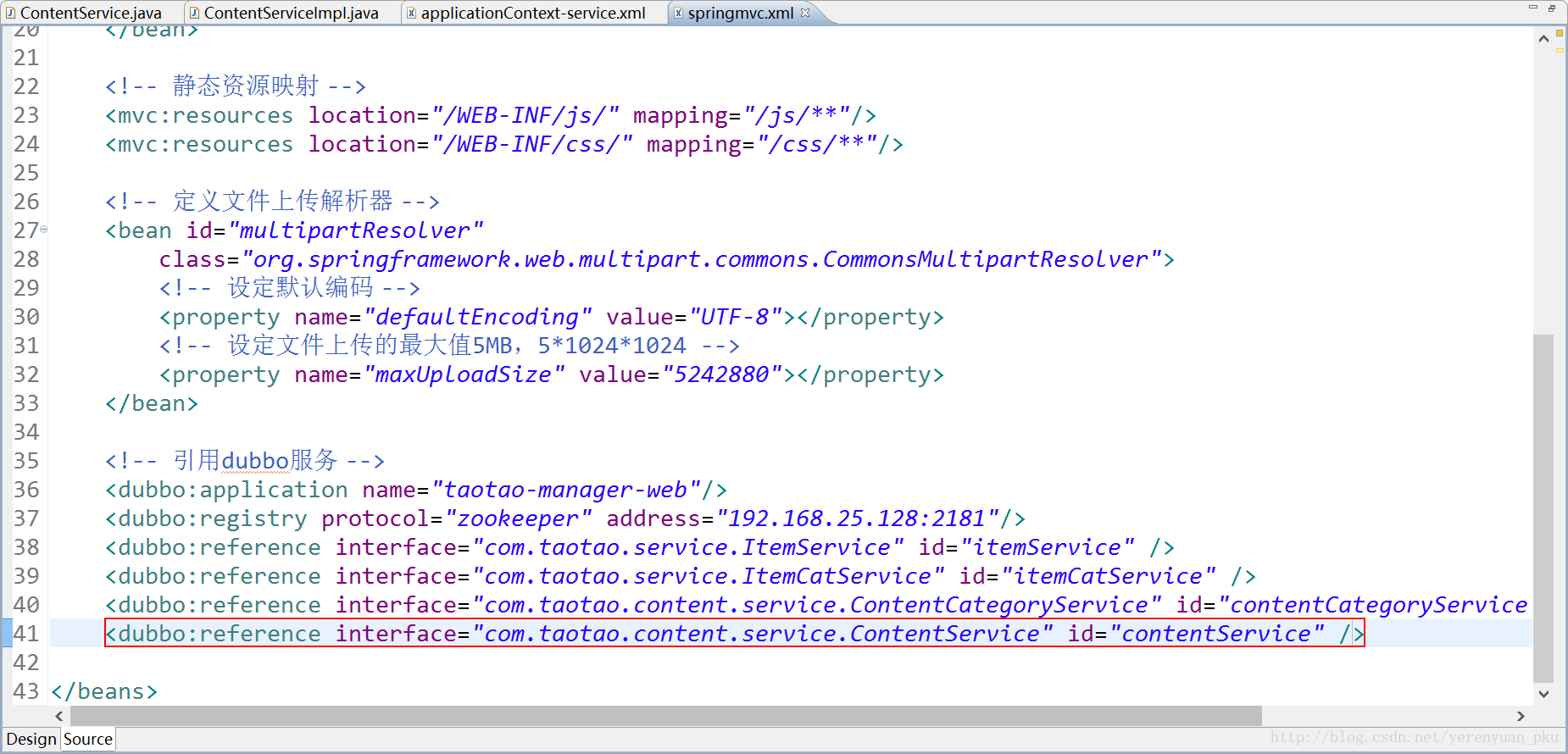
Task: Click the dubbo:application tag name on line 36
Action: [232, 490]
